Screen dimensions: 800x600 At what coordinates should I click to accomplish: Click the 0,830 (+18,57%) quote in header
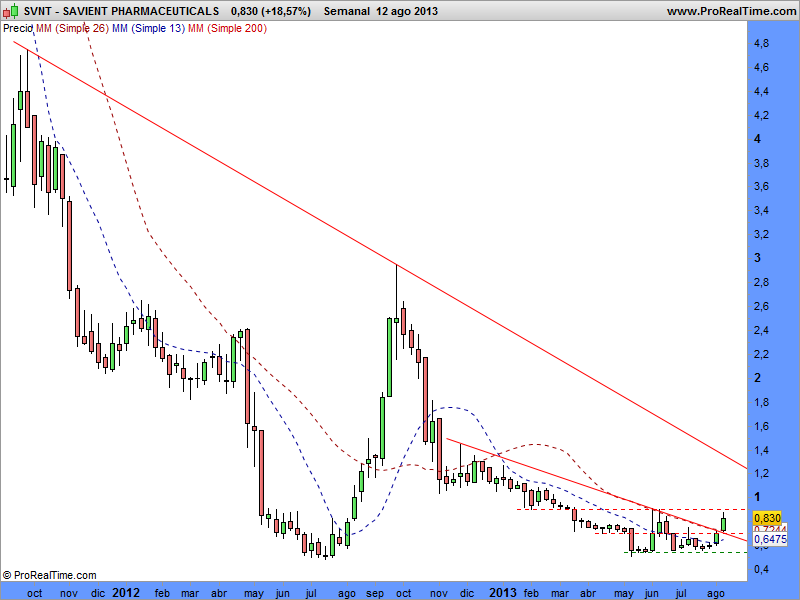pyautogui.click(x=270, y=11)
